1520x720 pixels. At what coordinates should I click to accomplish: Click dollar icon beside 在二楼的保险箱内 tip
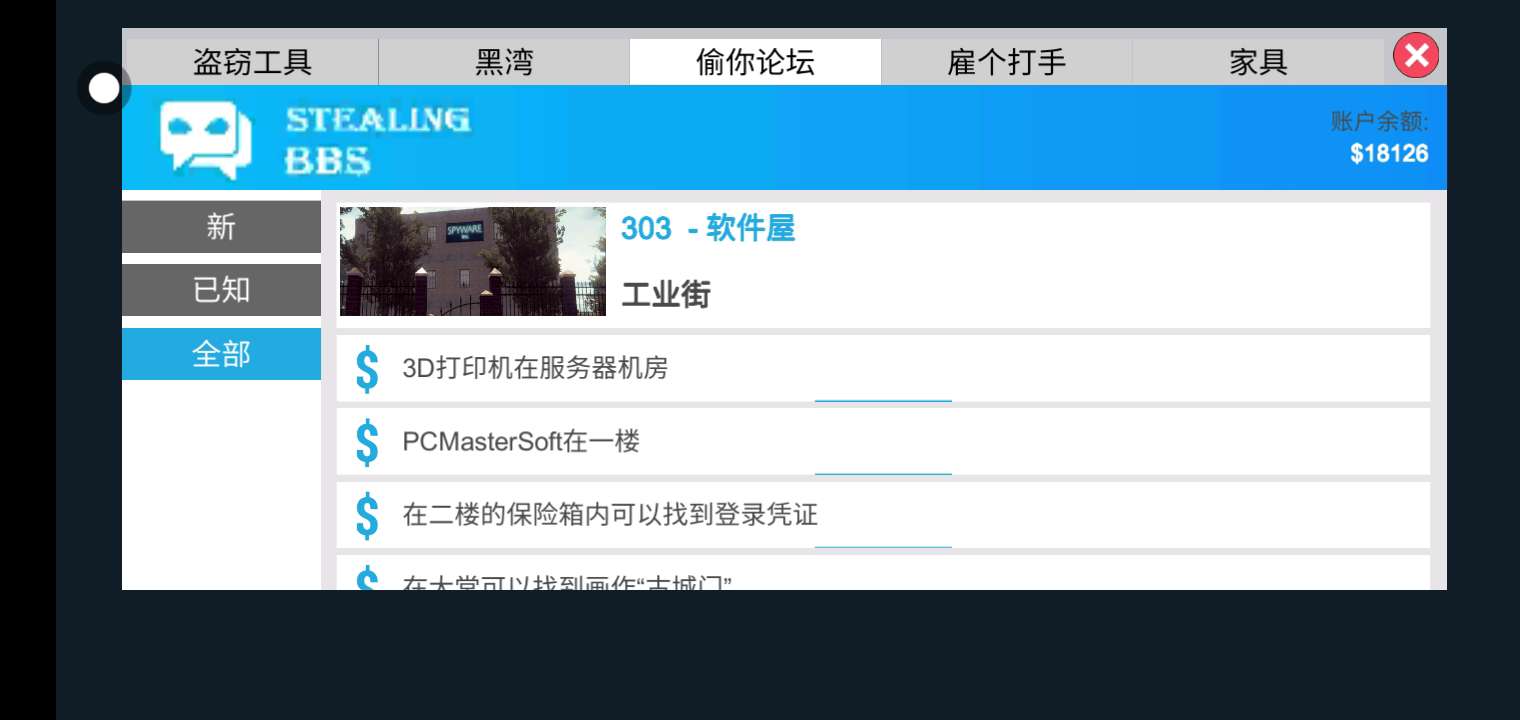[x=367, y=515]
